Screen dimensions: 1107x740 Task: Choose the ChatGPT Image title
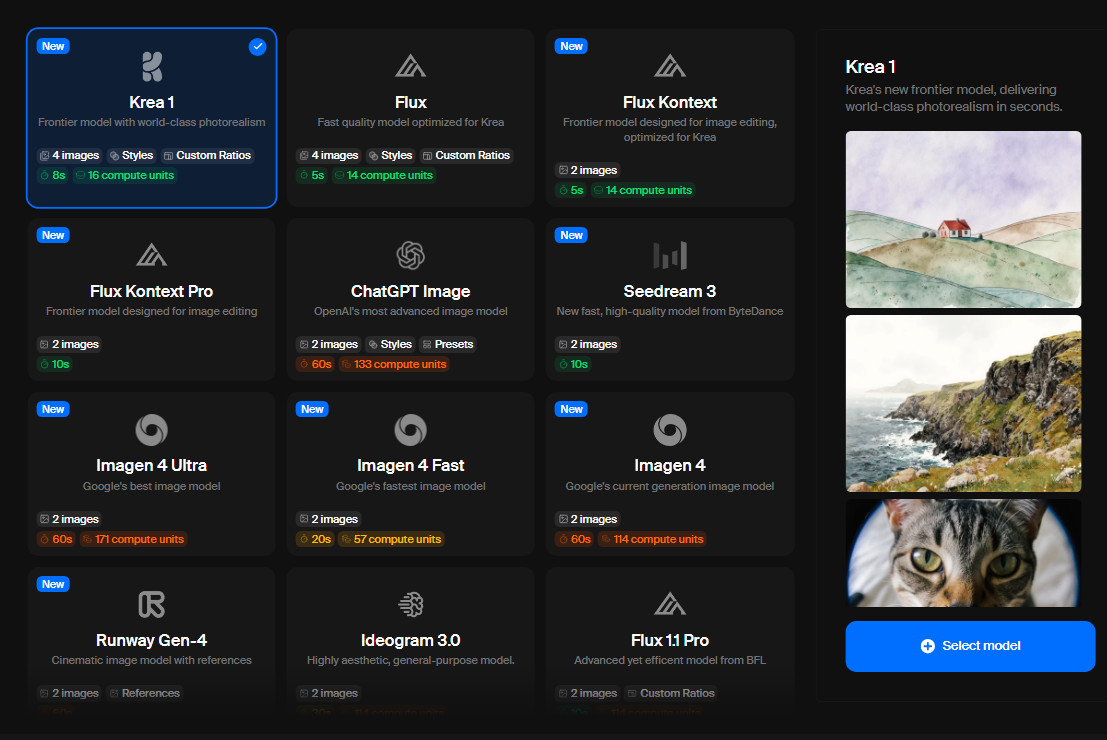(x=411, y=291)
